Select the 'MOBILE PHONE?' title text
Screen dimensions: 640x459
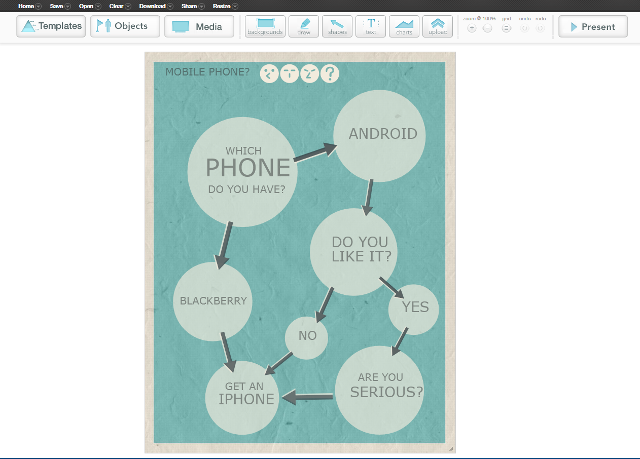coord(207,72)
